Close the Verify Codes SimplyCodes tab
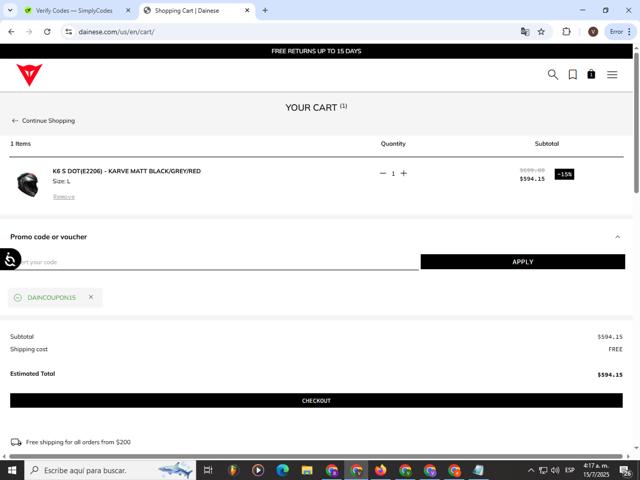 coord(128,11)
